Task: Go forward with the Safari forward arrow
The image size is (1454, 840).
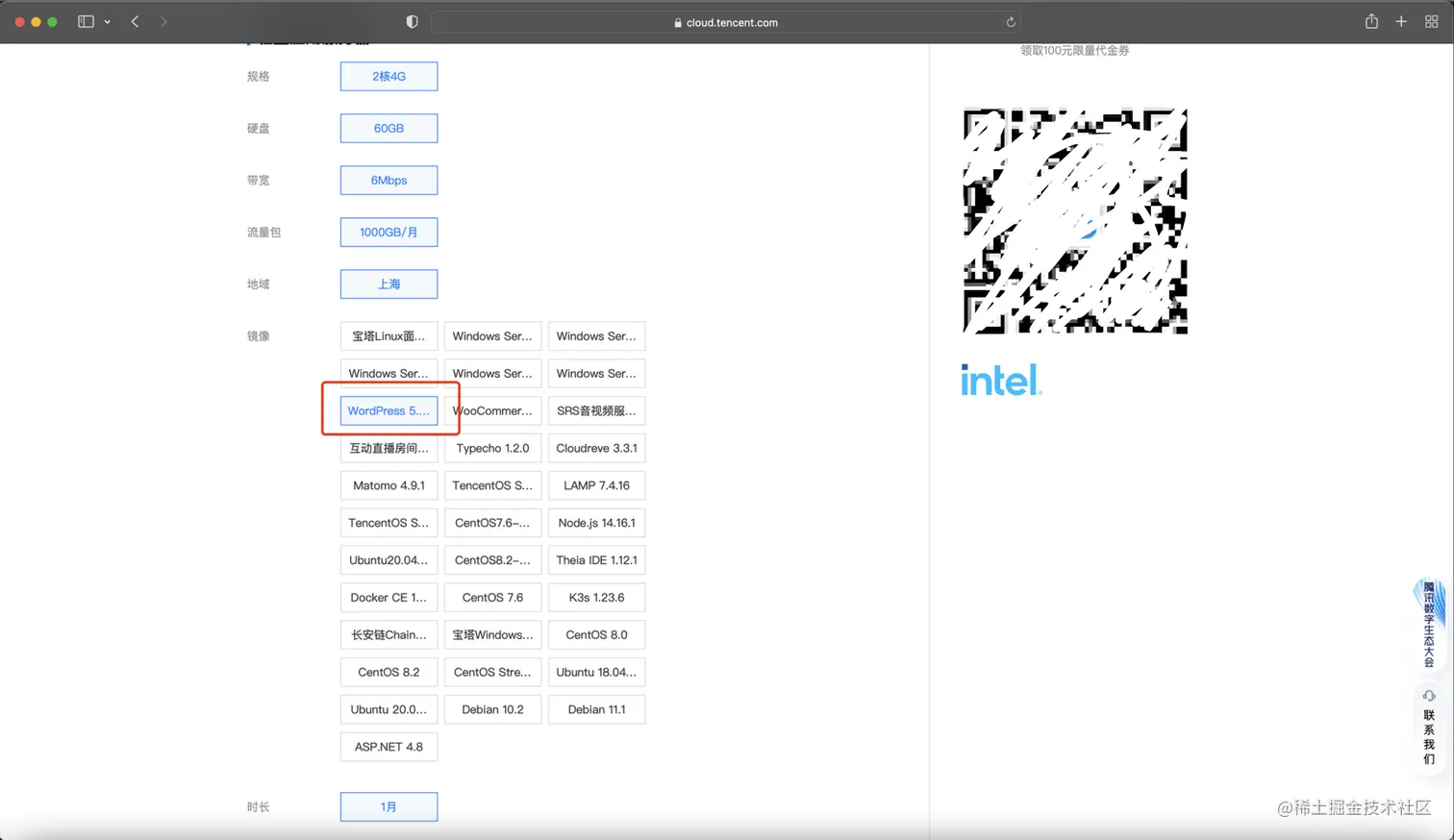Action: coord(163,21)
